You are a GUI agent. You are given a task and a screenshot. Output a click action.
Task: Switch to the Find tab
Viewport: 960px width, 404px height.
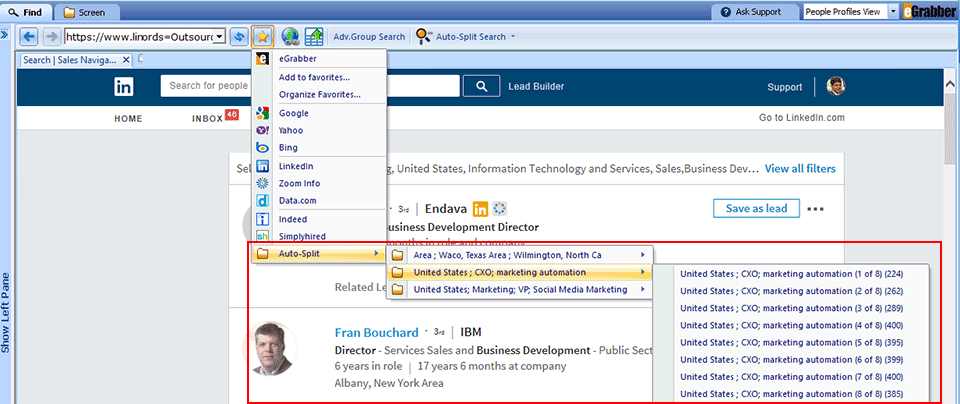(x=26, y=12)
